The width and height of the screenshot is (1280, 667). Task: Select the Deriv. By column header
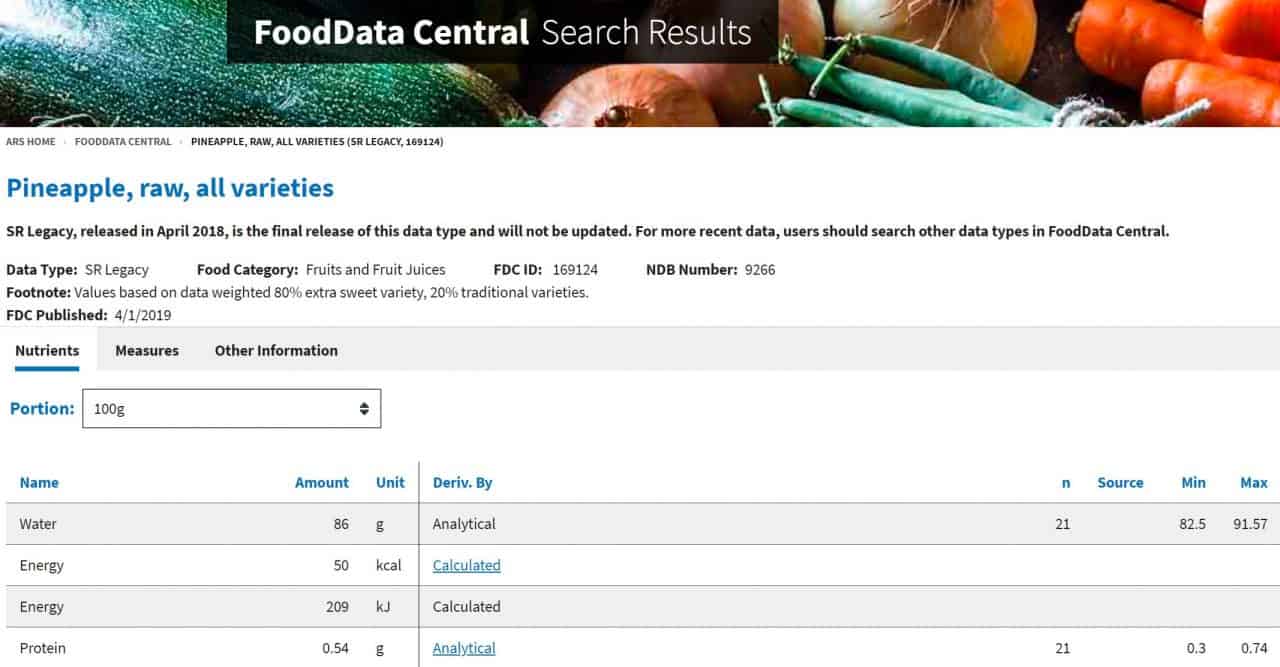pos(462,482)
